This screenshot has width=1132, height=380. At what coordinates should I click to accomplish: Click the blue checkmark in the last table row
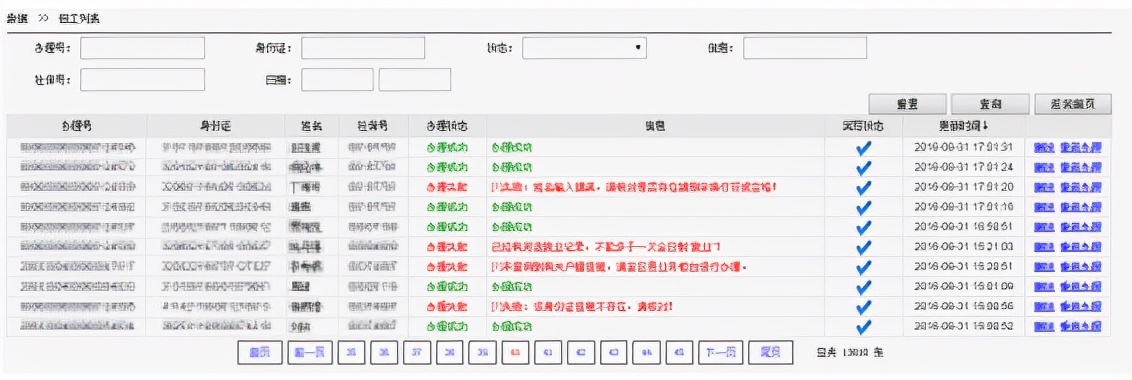click(x=863, y=327)
